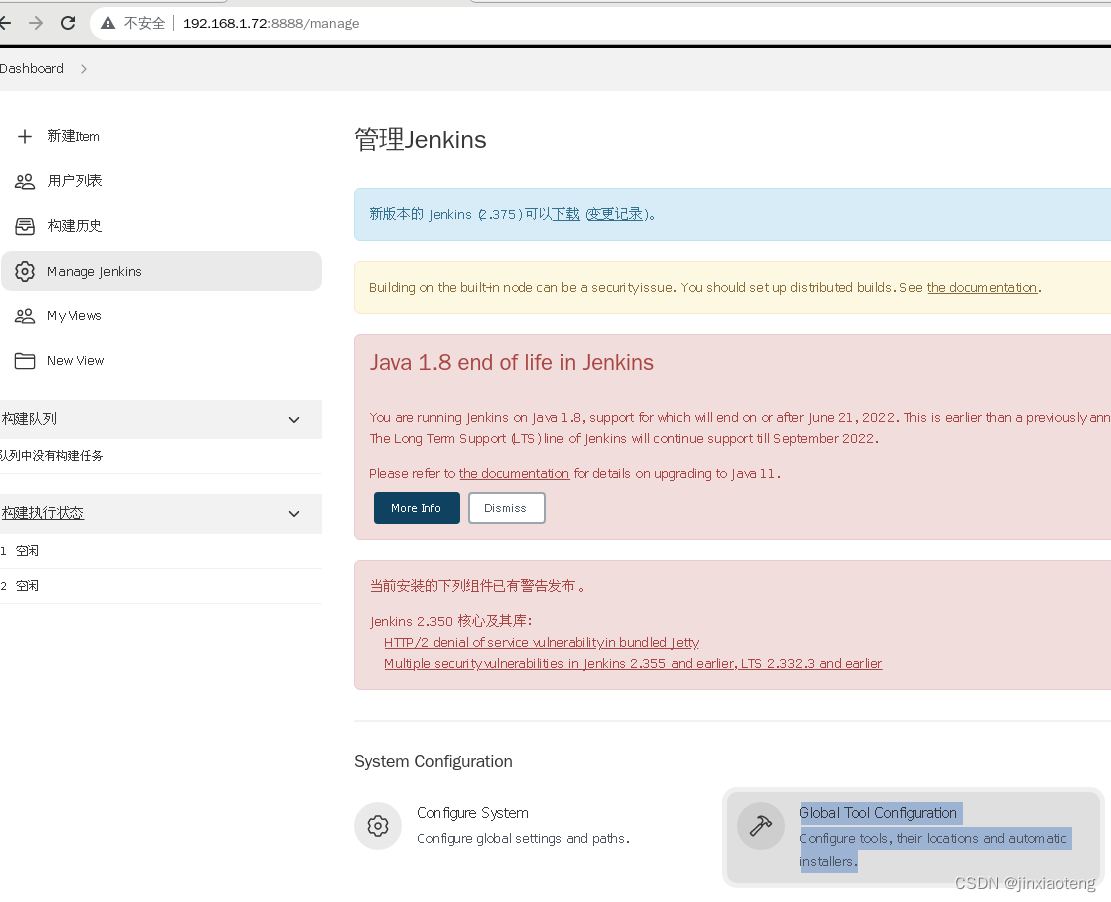Click the 管理Jenkins page heading

tap(420, 140)
